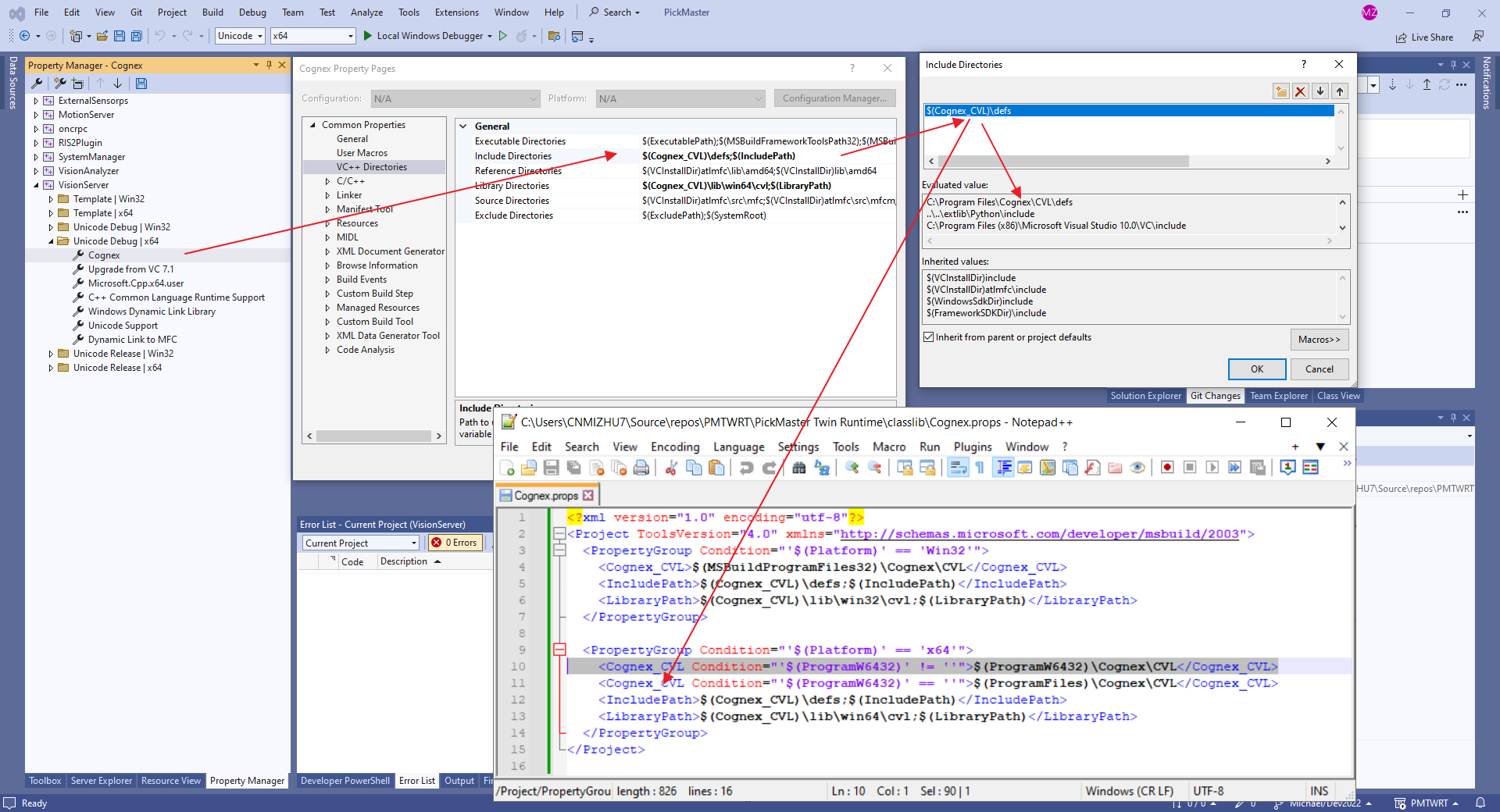The image size is (1500, 812).
Task: Open the x64 platform dropdown
Action: [312, 36]
